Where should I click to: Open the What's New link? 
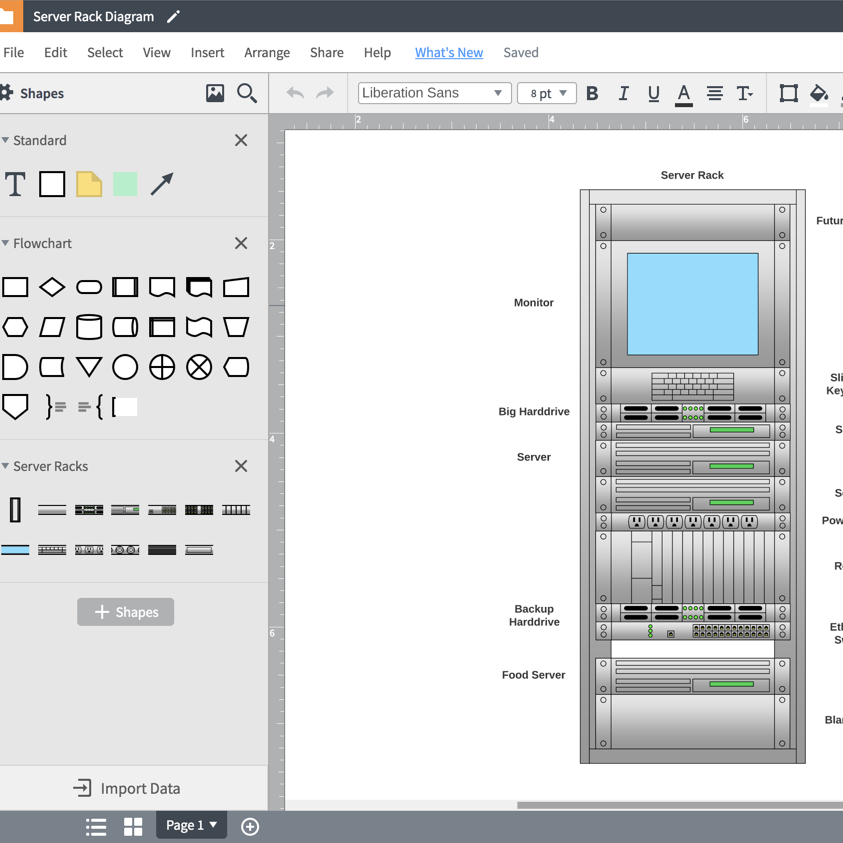tap(449, 52)
